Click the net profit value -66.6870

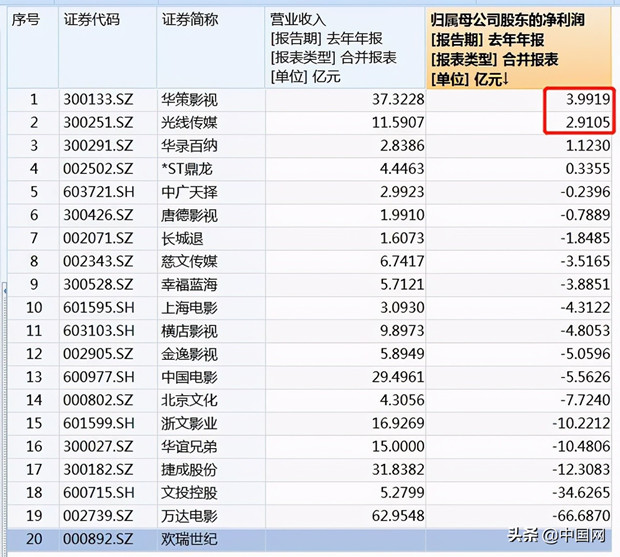coord(519,515)
